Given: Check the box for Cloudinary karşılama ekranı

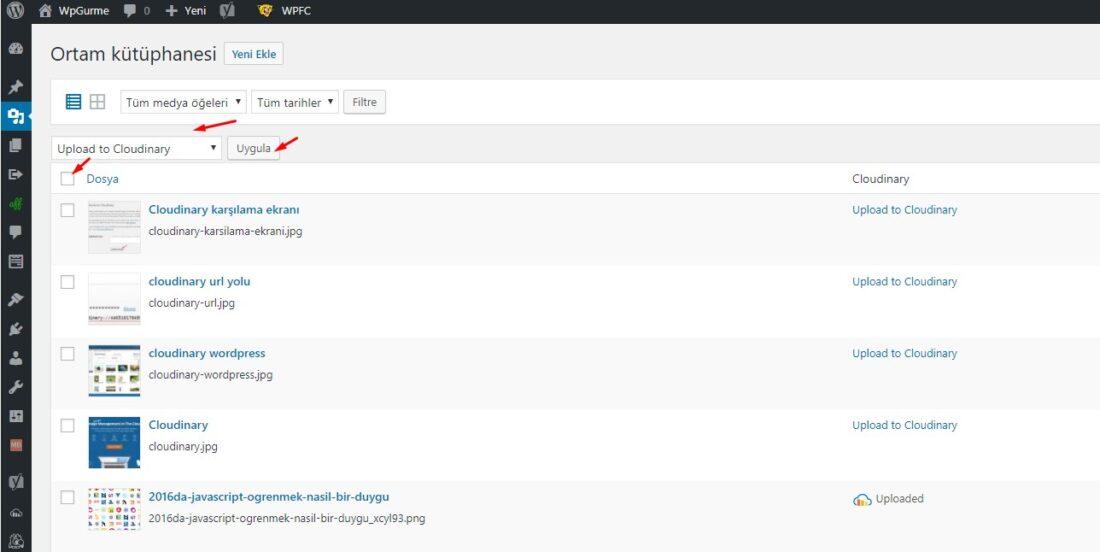Looking at the screenshot, I should 67,210.
